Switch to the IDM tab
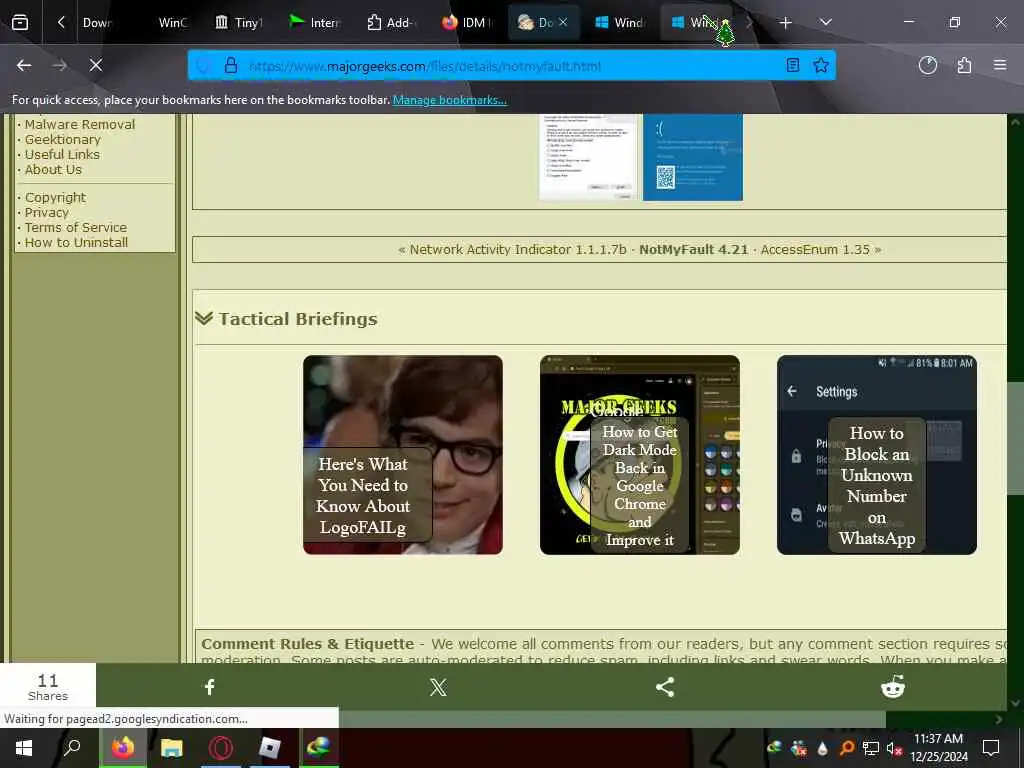Image resolution: width=1024 pixels, height=768 pixels. (x=468, y=23)
